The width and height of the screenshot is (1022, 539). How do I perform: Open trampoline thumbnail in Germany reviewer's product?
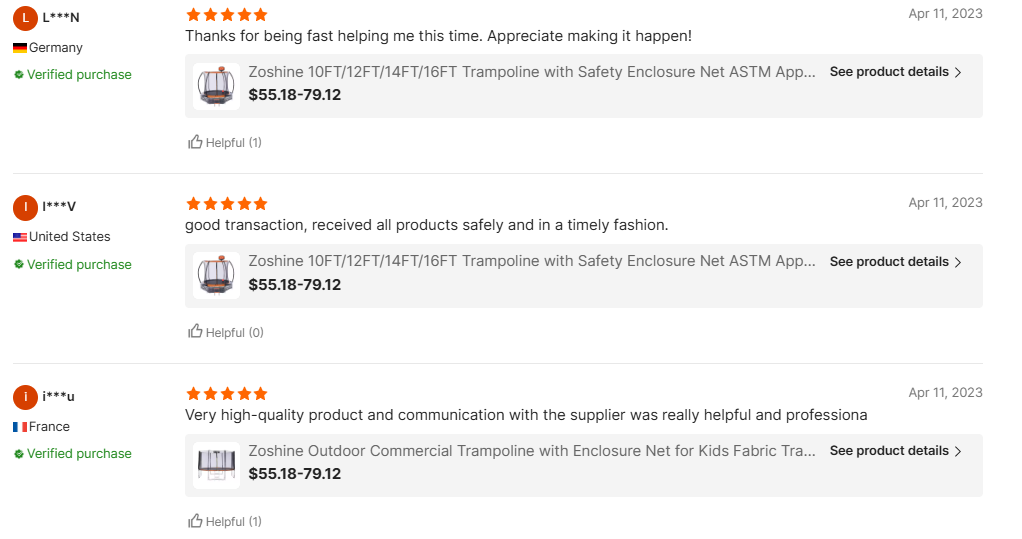216,85
